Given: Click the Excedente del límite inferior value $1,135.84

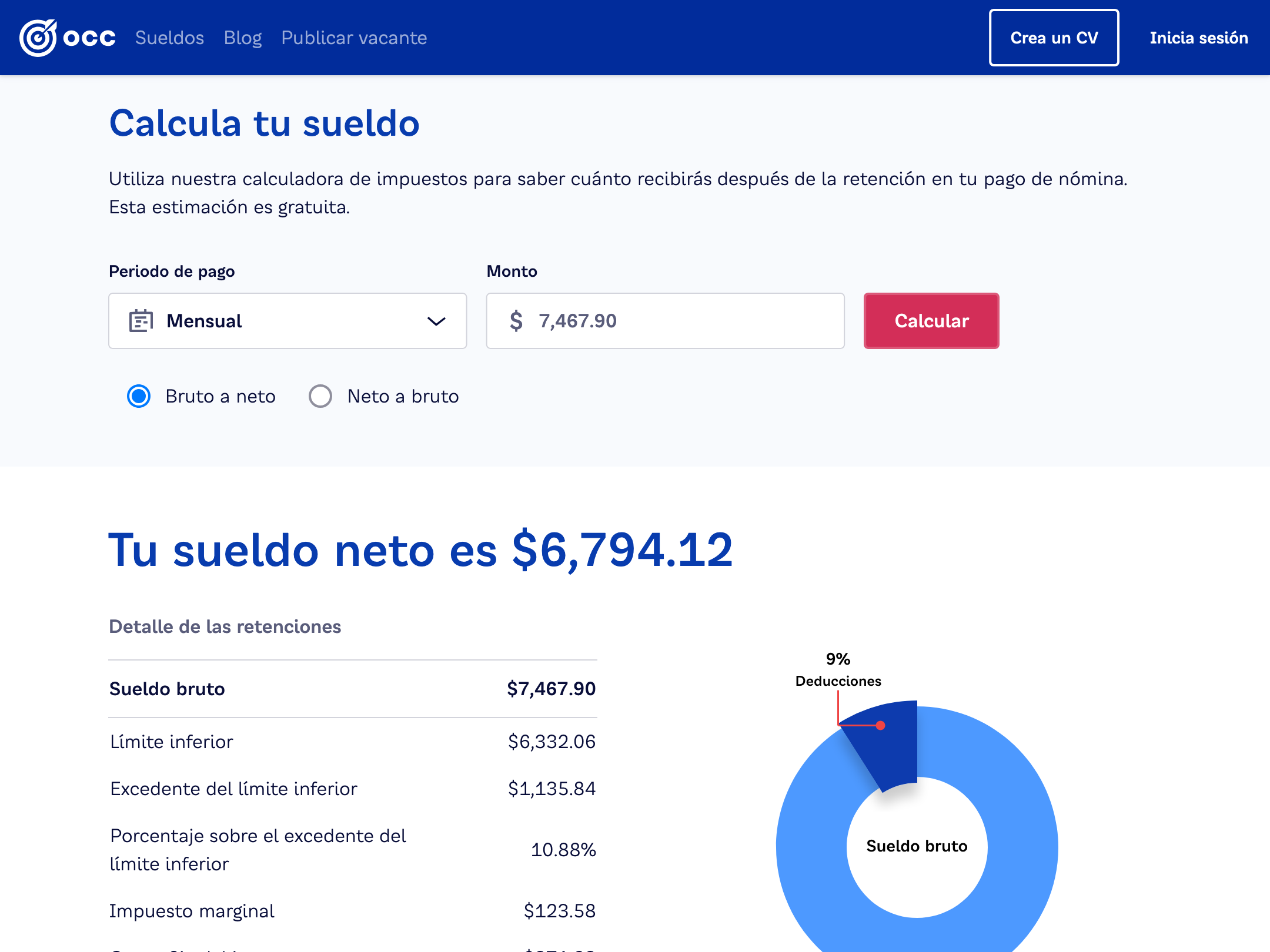Looking at the screenshot, I should point(552,789).
